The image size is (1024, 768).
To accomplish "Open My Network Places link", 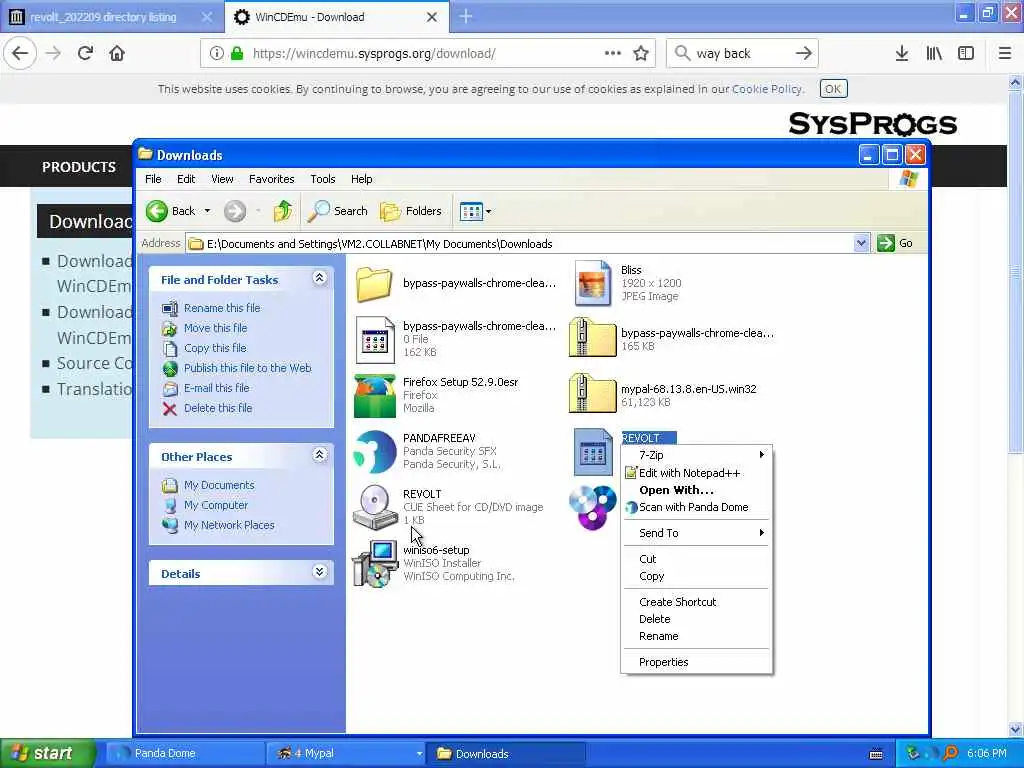I will pyautogui.click(x=229, y=525).
